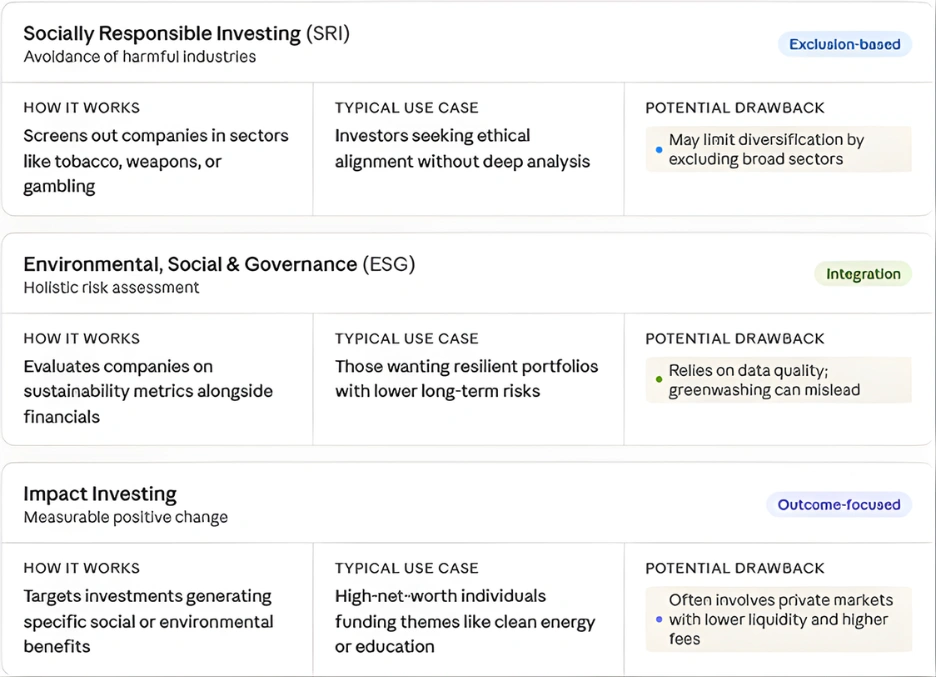Click the 'Evaluates companies on sustainability metrics' text

(148, 391)
